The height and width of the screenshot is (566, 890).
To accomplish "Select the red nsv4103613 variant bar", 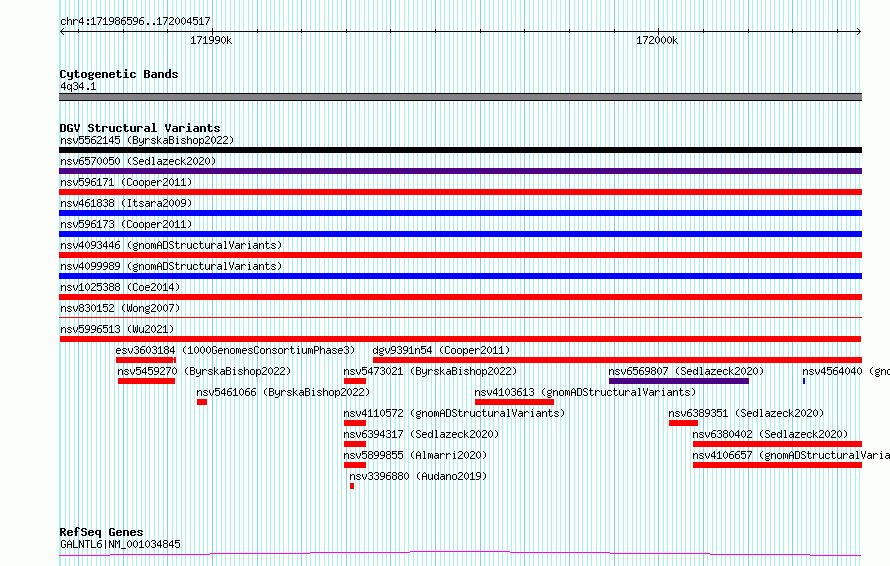I will click(x=514, y=402).
